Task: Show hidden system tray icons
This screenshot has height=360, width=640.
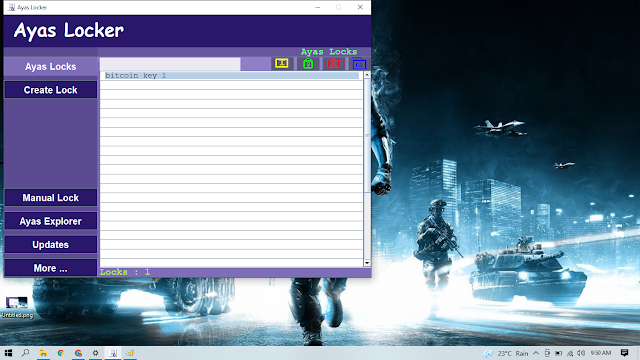Action: pyautogui.click(x=536, y=353)
